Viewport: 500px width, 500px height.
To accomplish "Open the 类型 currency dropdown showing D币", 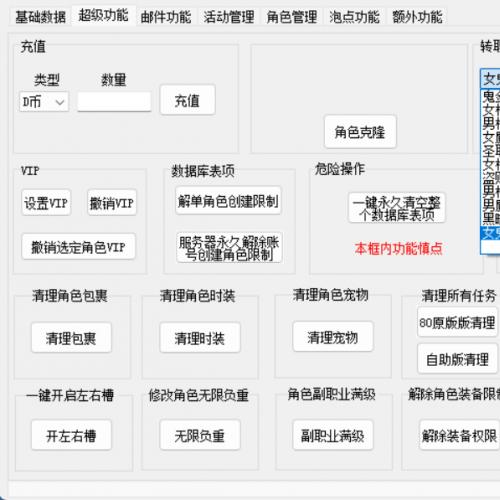I will (44, 102).
